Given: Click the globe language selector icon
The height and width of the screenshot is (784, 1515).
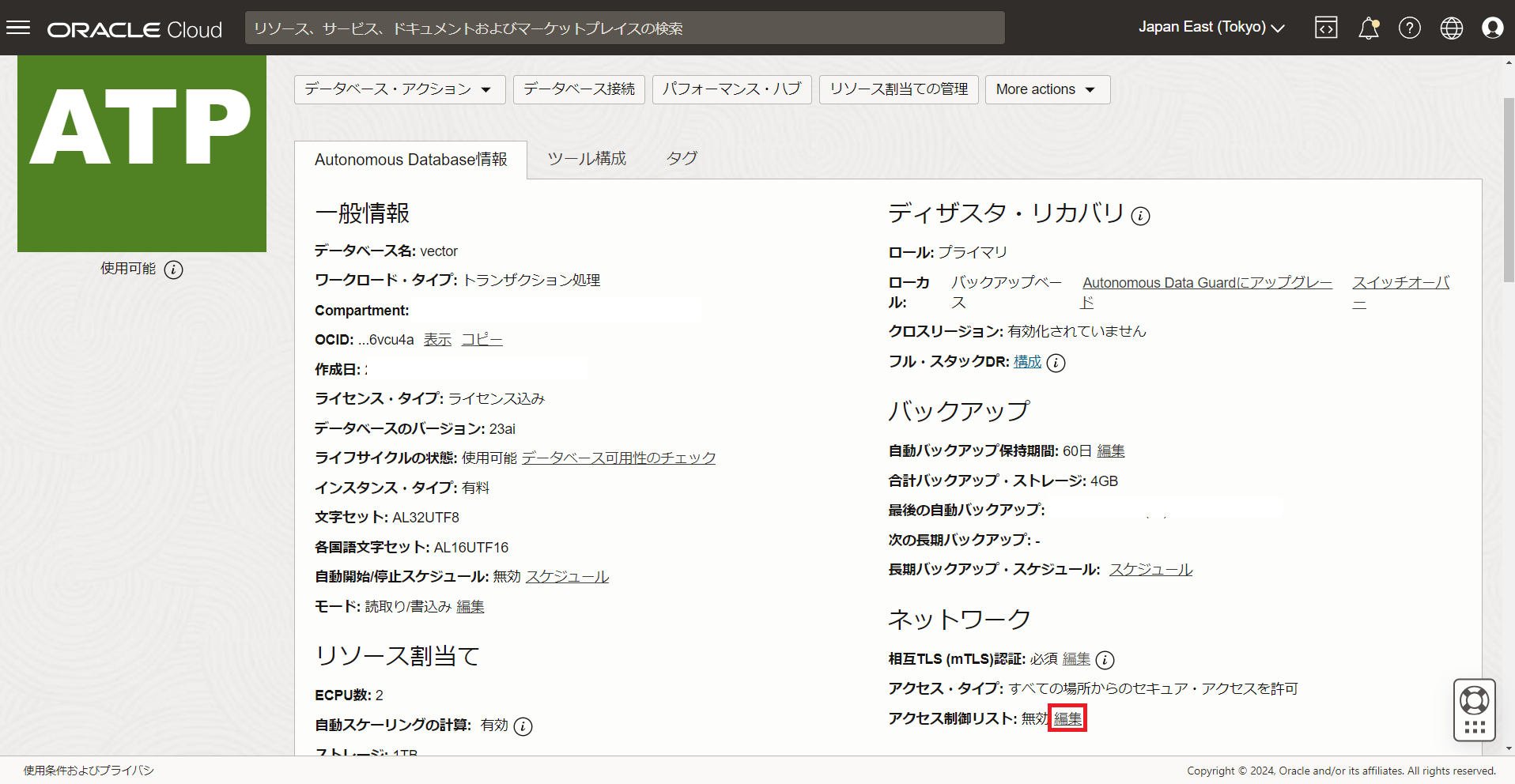Looking at the screenshot, I should coord(1451,28).
